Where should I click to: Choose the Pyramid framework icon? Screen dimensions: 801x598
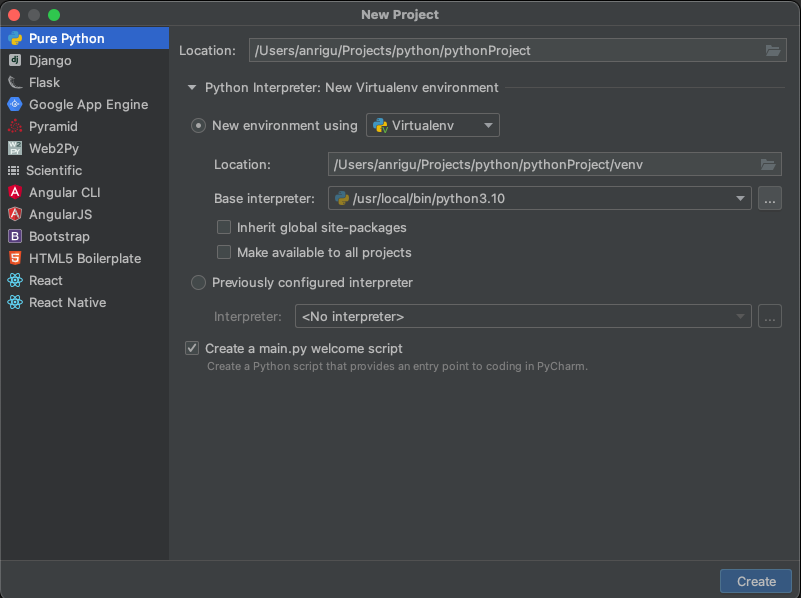click(x=14, y=127)
